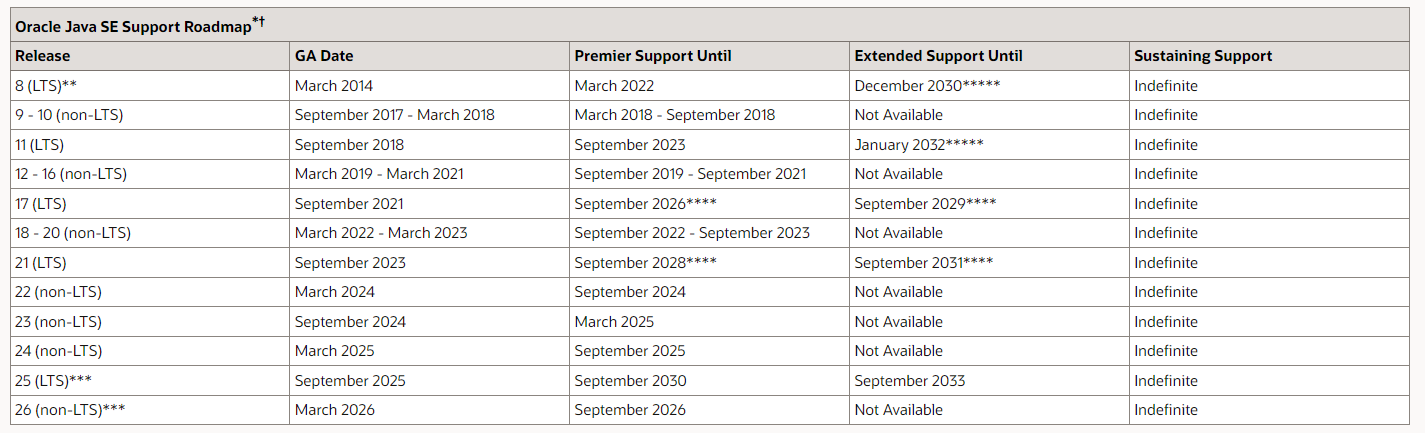Click the Release column header

(x=43, y=56)
